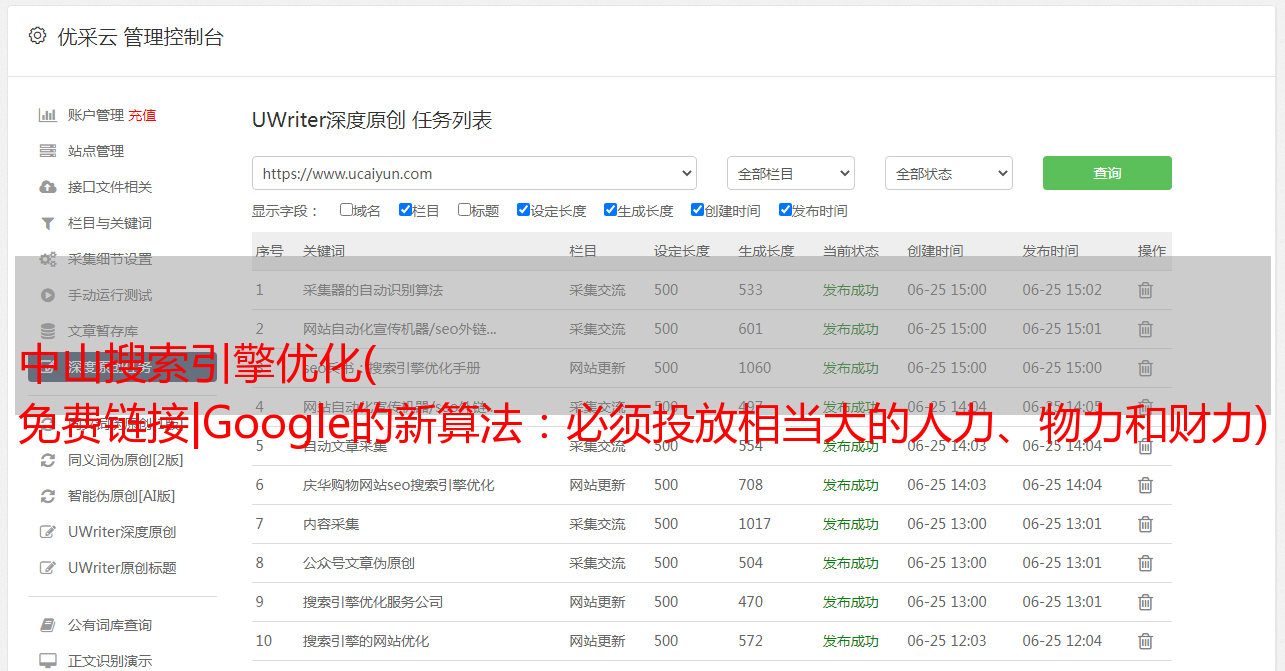Open 账户管理 bar chart icon
Screen dimensions: 1285x671
pos(47,115)
